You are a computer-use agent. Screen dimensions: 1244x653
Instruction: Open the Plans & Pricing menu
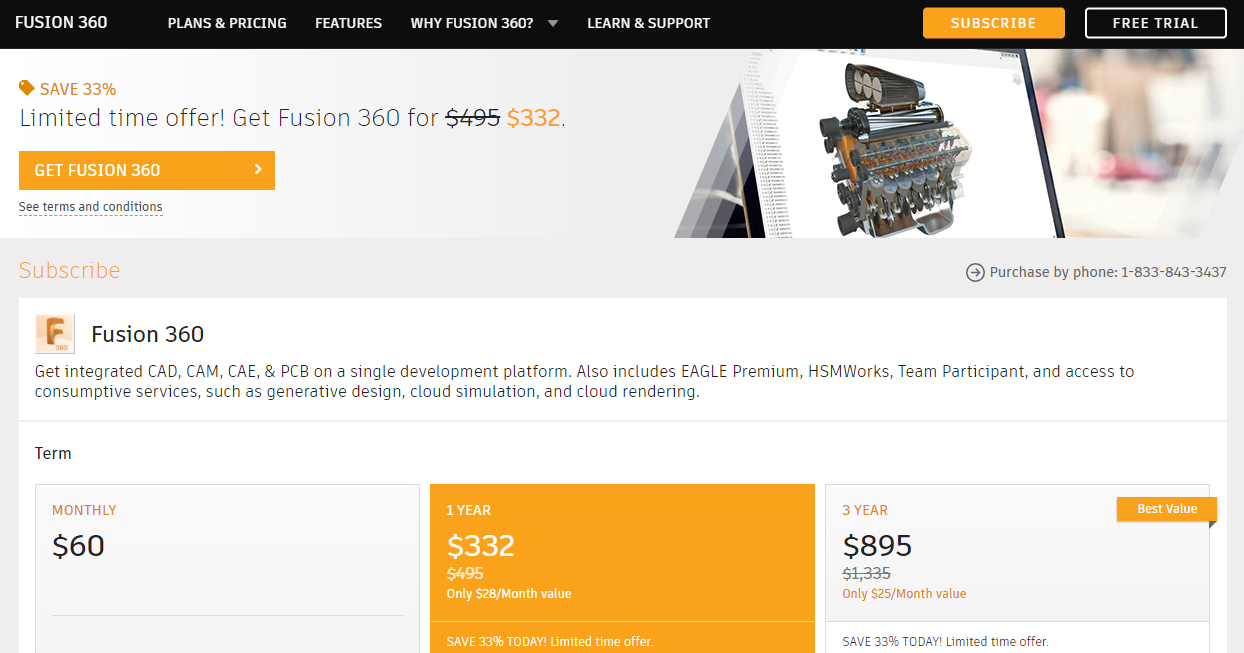click(227, 23)
